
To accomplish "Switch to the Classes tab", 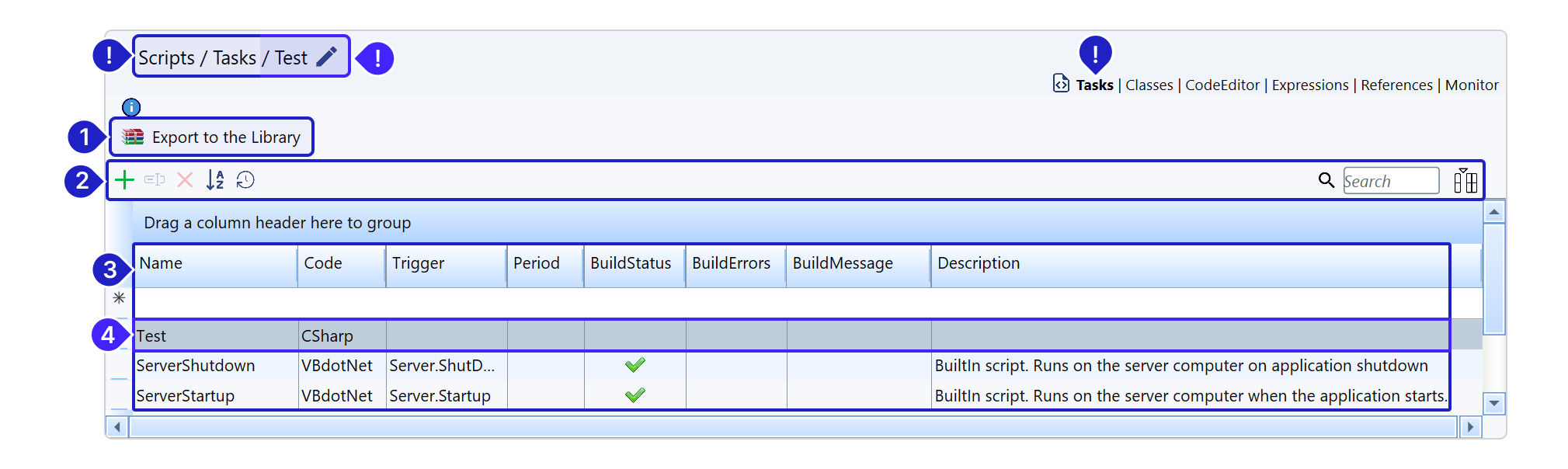I will pyautogui.click(x=1149, y=85).
